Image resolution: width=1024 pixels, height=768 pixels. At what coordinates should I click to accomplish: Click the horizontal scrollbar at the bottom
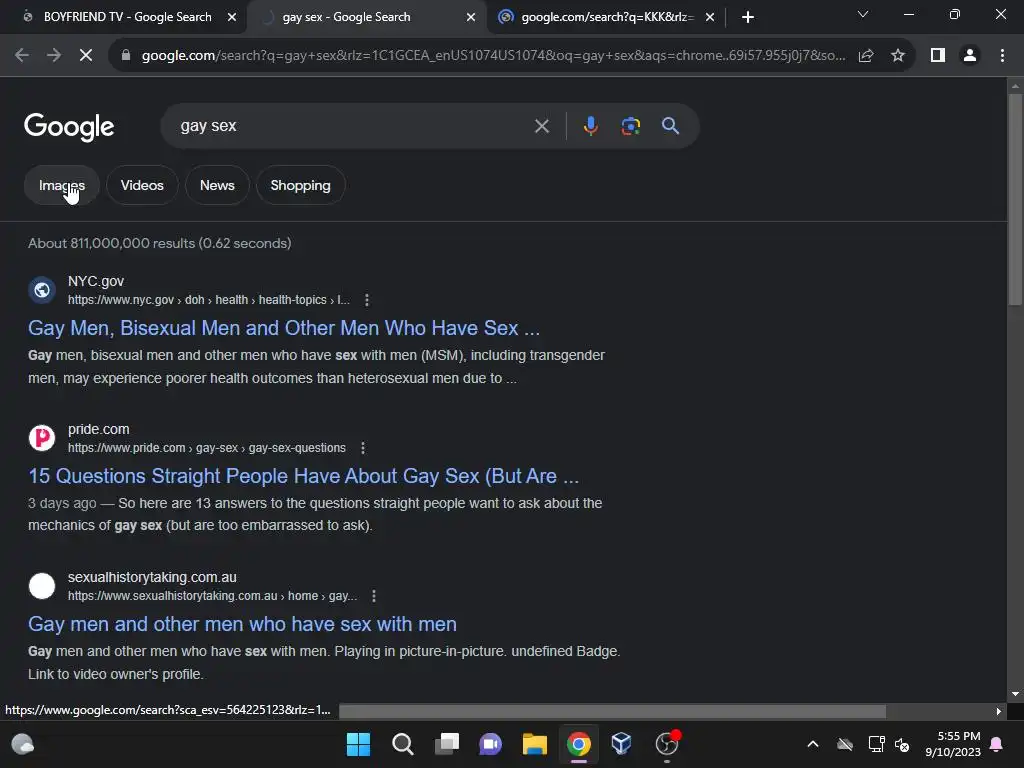tap(613, 711)
